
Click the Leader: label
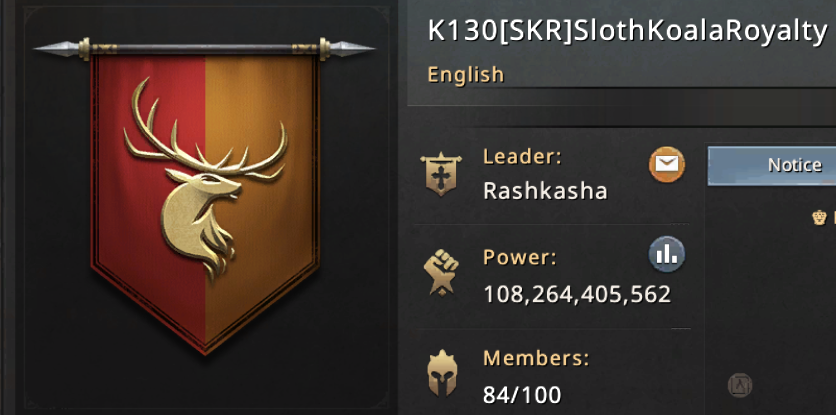point(524,157)
